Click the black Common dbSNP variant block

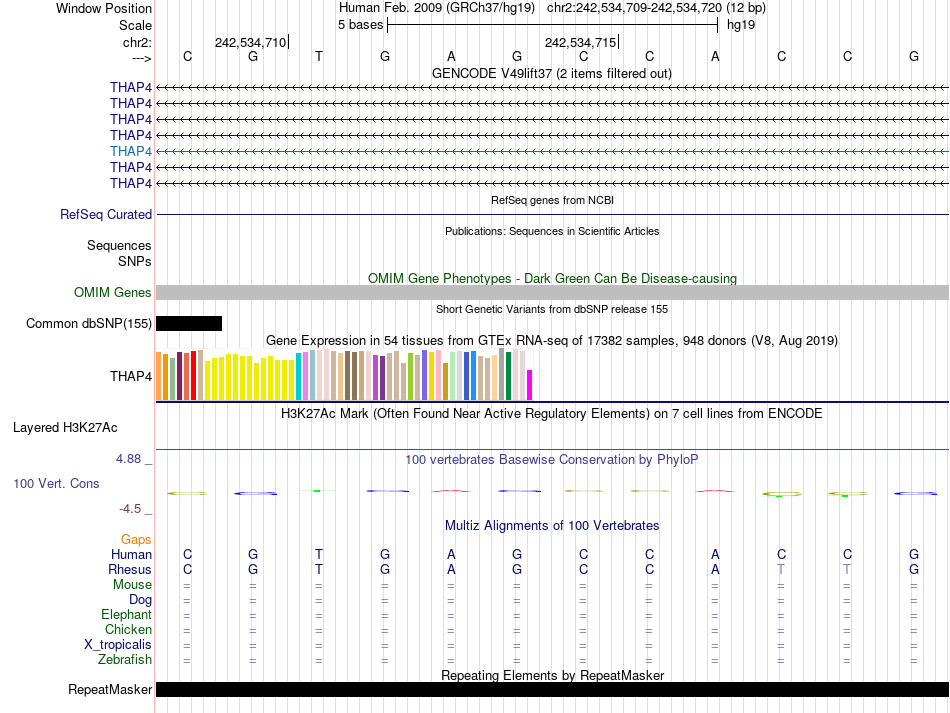pyautogui.click(x=189, y=323)
